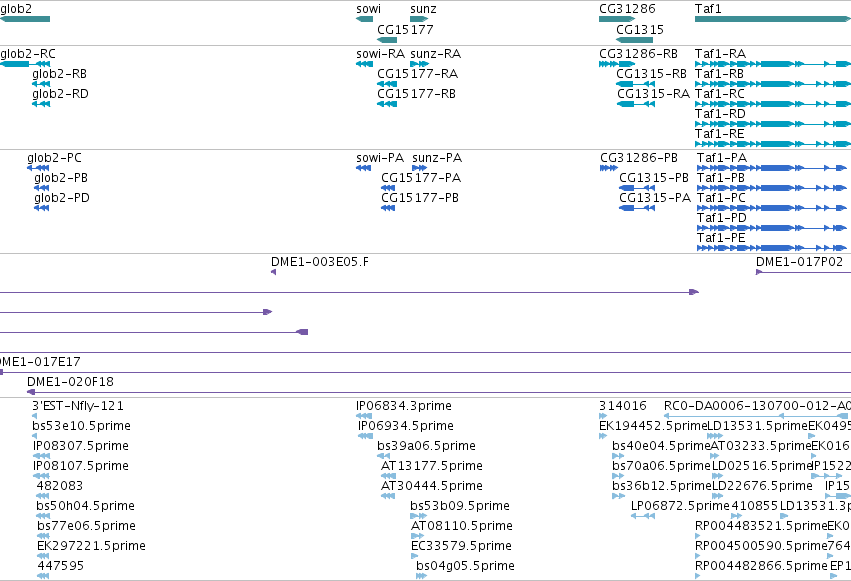Image resolution: width=851 pixels, height=581 pixels.
Task: Select transcript CG15177-RB
Action: 387,104
